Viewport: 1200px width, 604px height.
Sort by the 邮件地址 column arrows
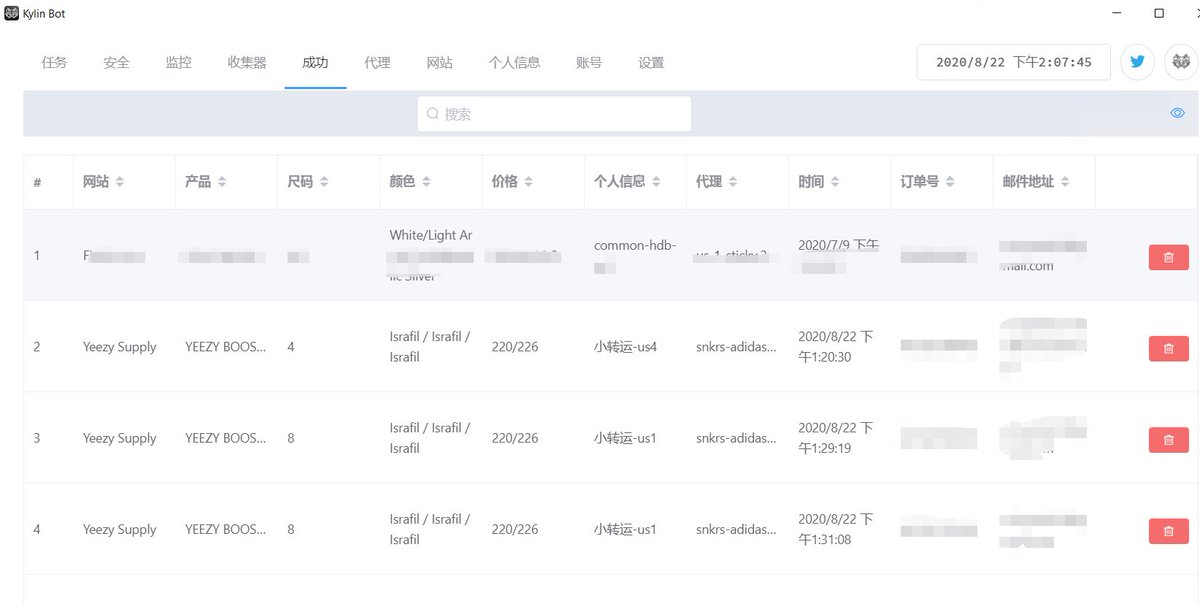[1065, 182]
